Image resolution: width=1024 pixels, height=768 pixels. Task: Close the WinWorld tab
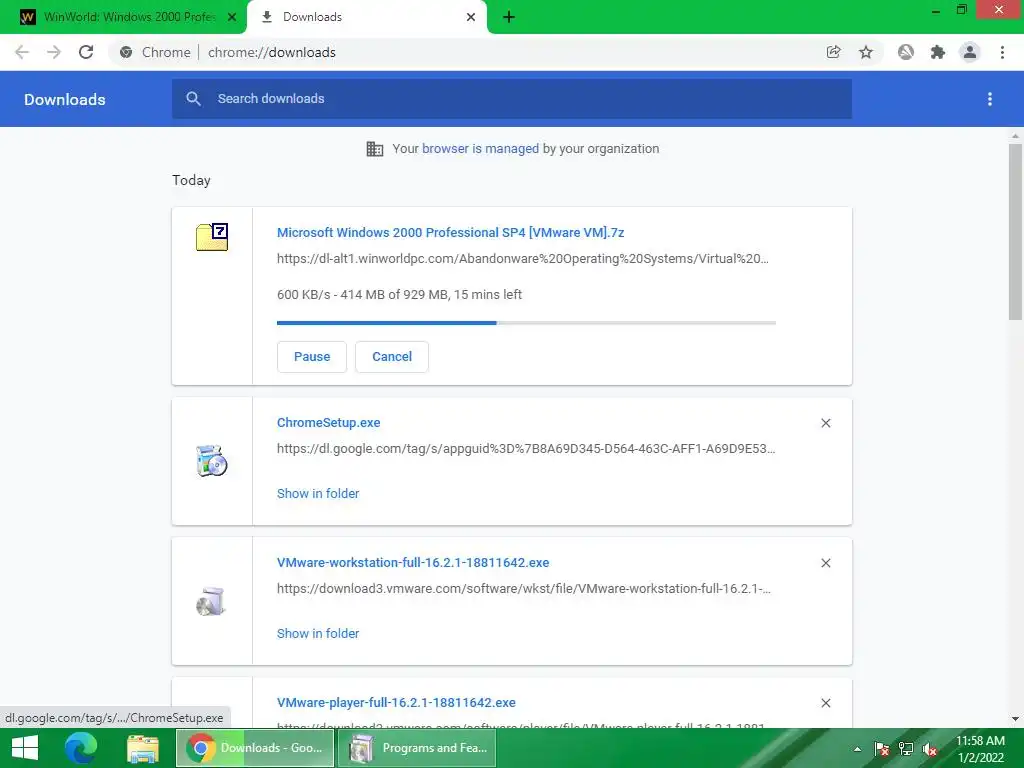[232, 18]
